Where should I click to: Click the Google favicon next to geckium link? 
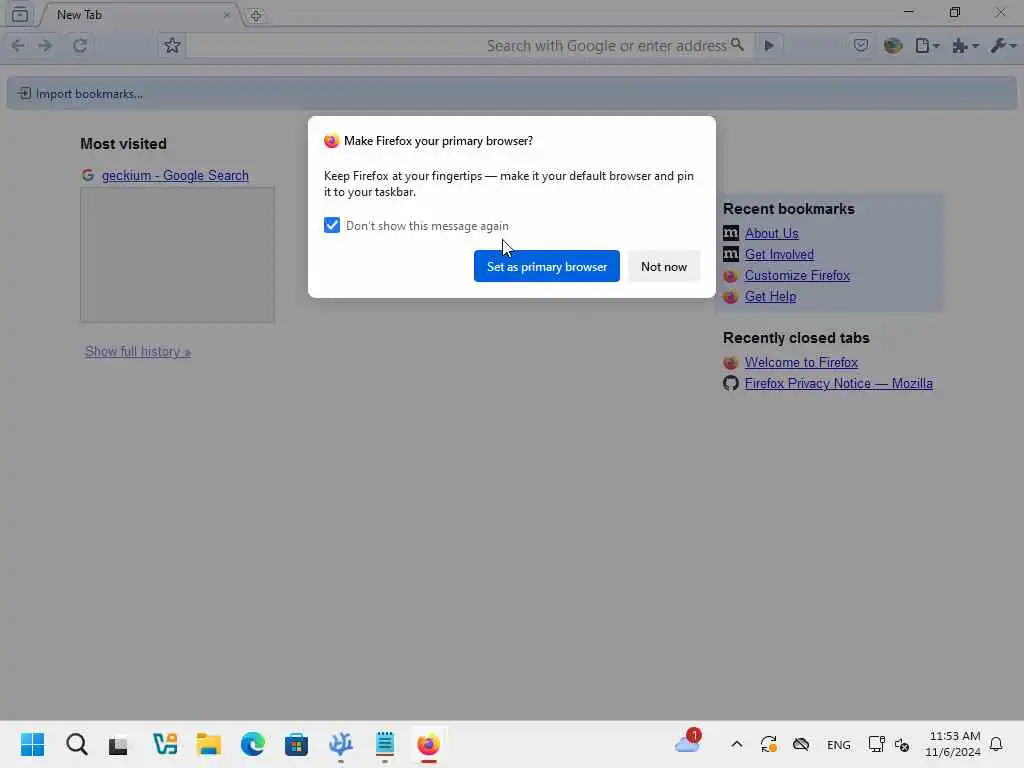pos(88,175)
